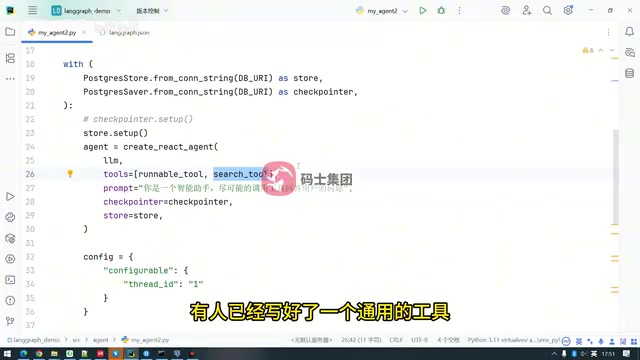Show quick-fix lightbulb on line 26
Image resolution: width=640 pixels, height=360 pixels.
[x=70, y=174]
